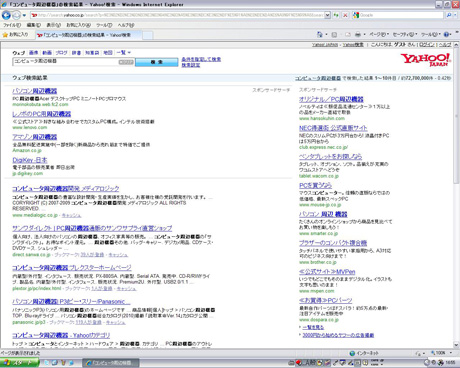Click the Yahoo! Japan logo
Image resolution: width=460 pixels, height=368 pixels.
(x=426, y=60)
